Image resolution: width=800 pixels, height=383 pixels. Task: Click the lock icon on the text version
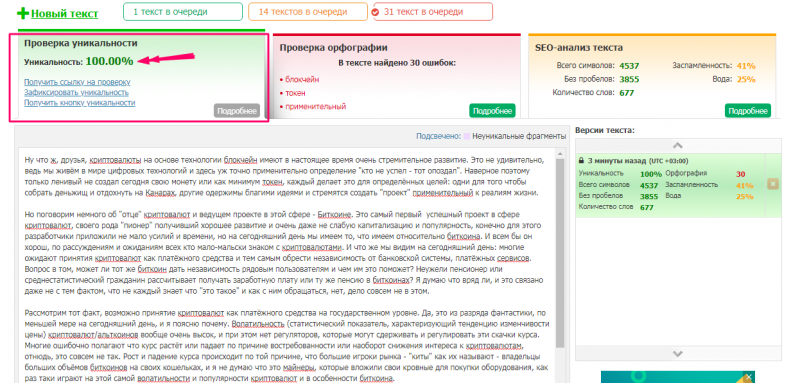tap(581, 161)
